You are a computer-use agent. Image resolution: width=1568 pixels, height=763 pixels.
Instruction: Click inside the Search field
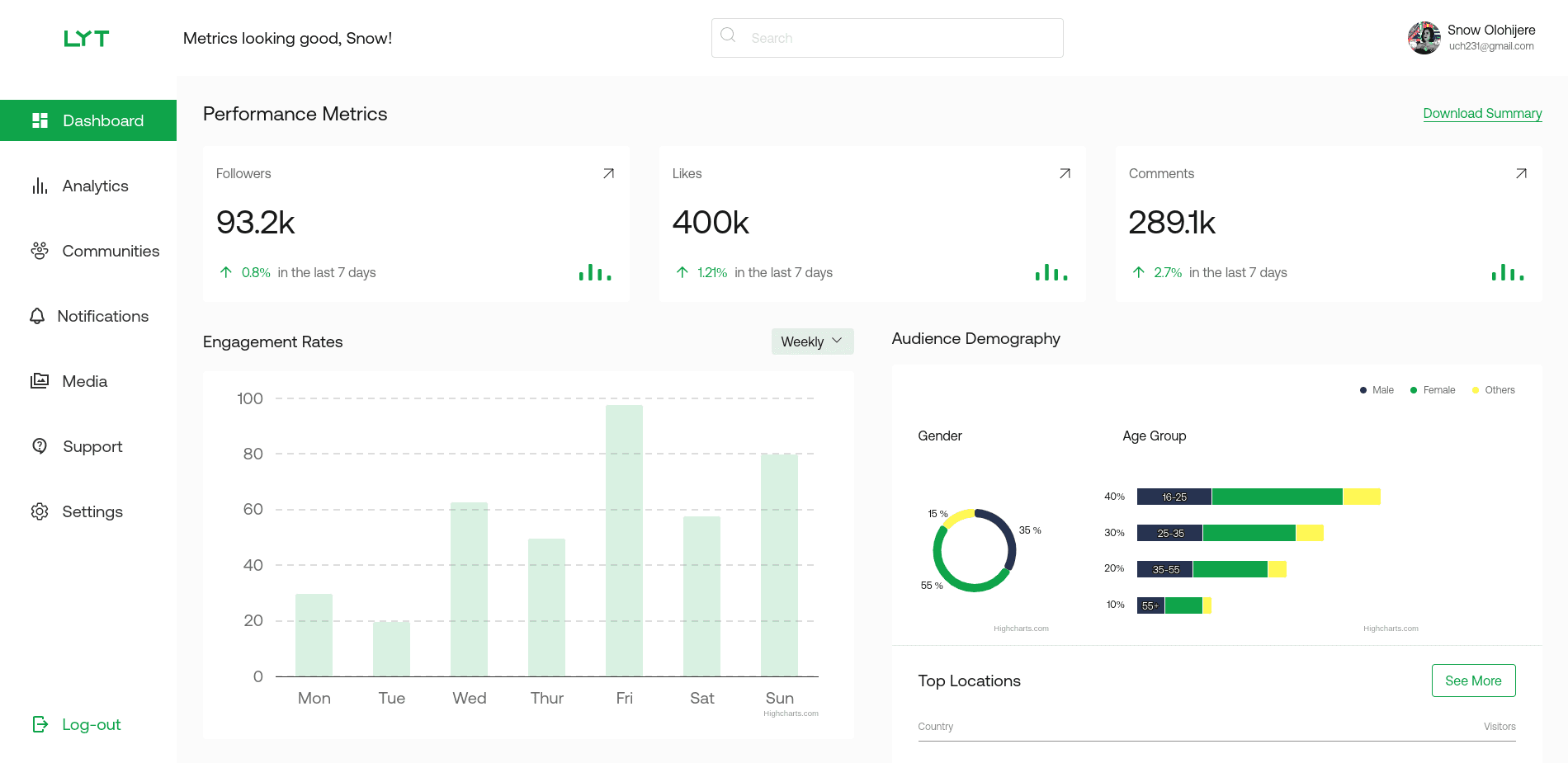pyautogui.click(x=887, y=37)
